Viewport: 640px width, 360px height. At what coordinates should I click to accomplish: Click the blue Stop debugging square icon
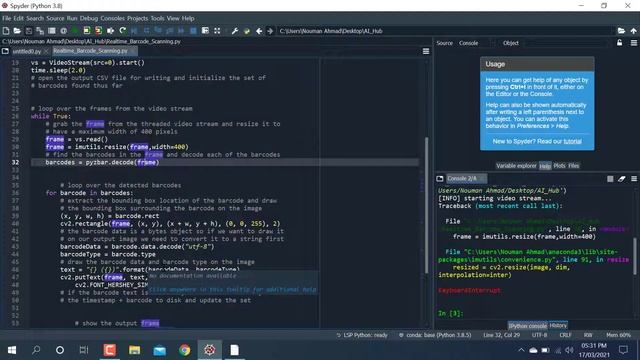click(193, 31)
